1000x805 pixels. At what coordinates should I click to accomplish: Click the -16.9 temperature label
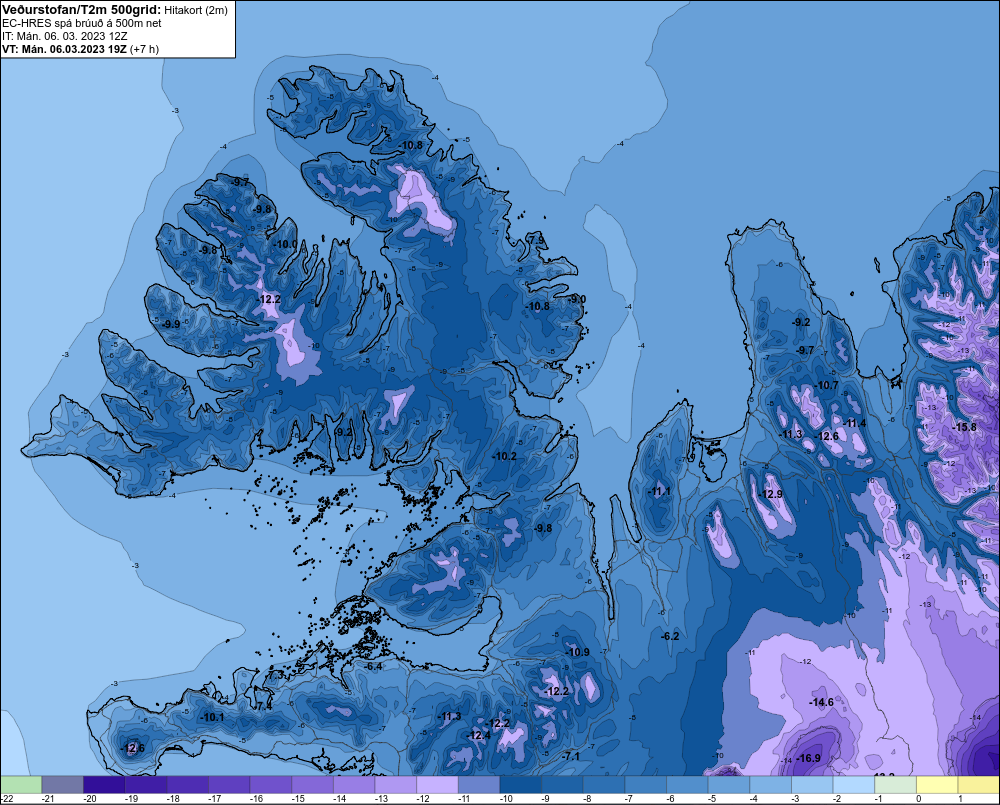click(x=809, y=758)
